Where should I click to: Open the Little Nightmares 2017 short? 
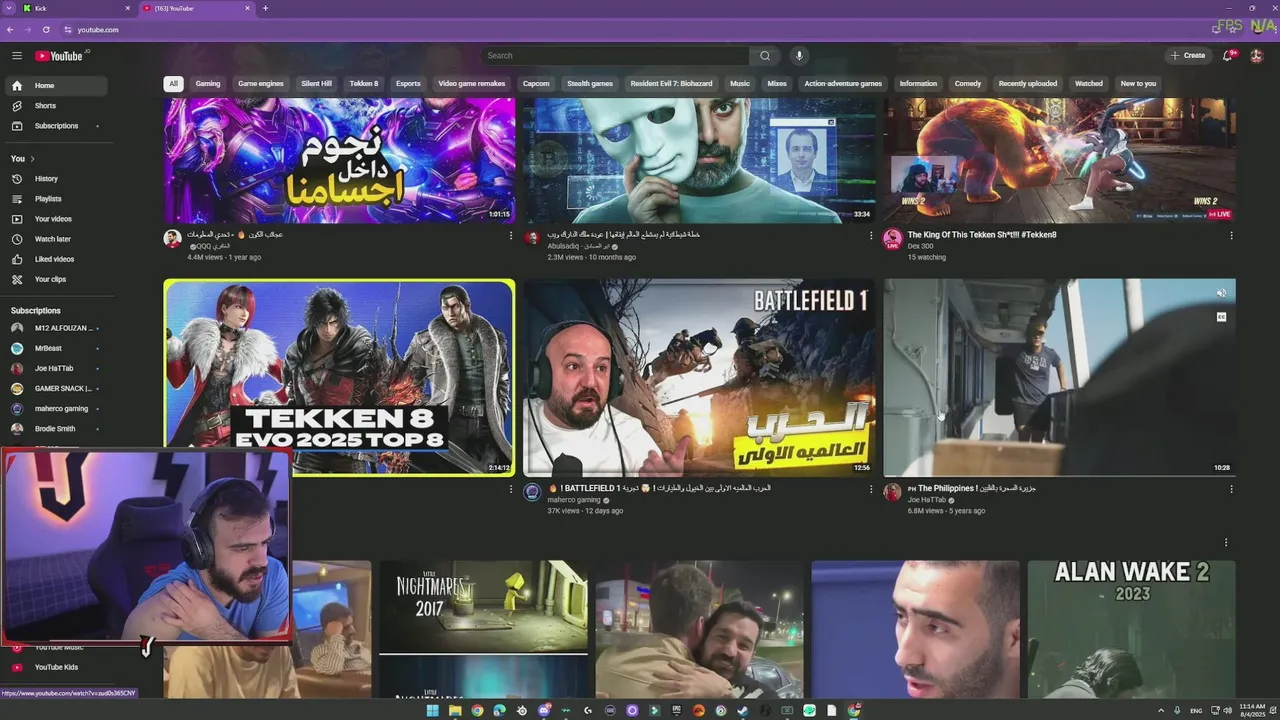(484, 629)
